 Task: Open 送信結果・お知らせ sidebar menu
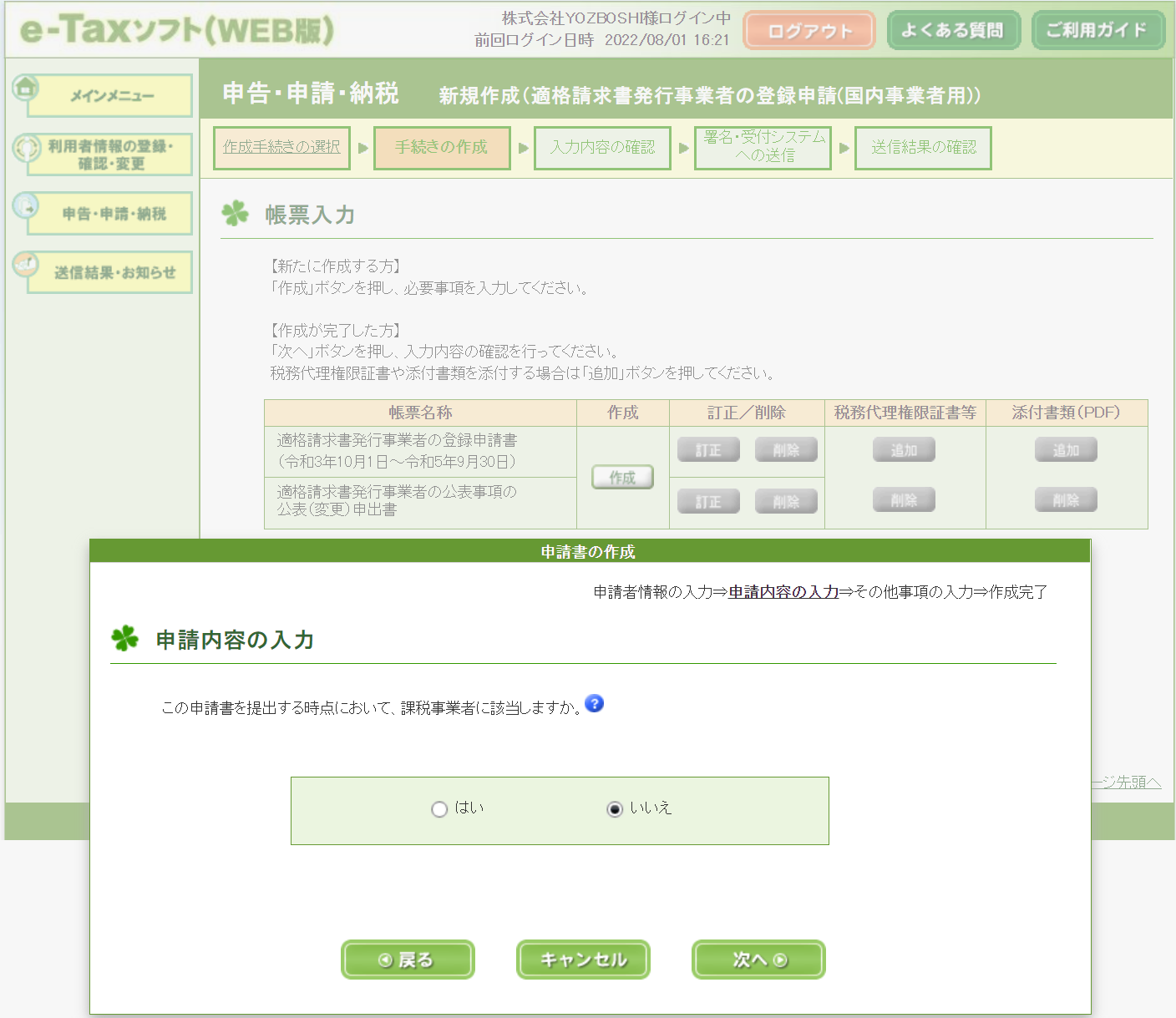(111, 273)
